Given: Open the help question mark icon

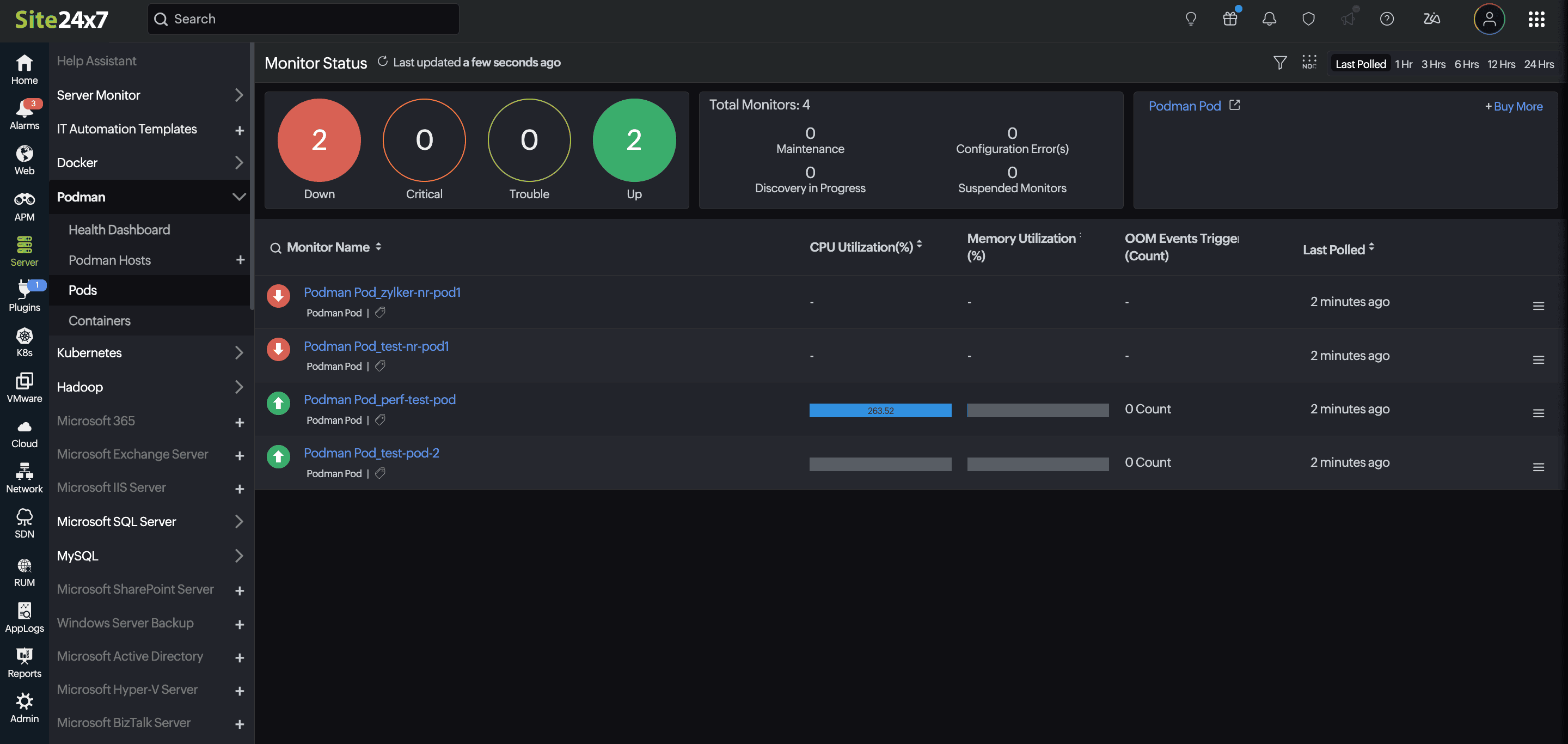Looking at the screenshot, I should tap(1387, 19).
